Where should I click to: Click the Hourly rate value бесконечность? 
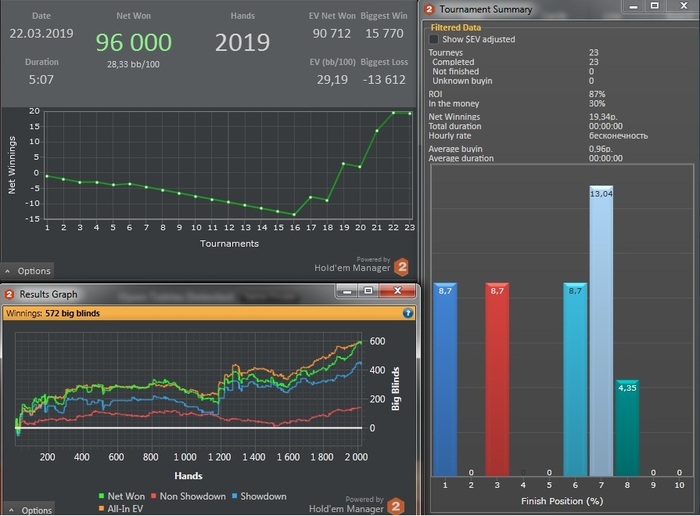pyautogui.click(x=618, y=136)
